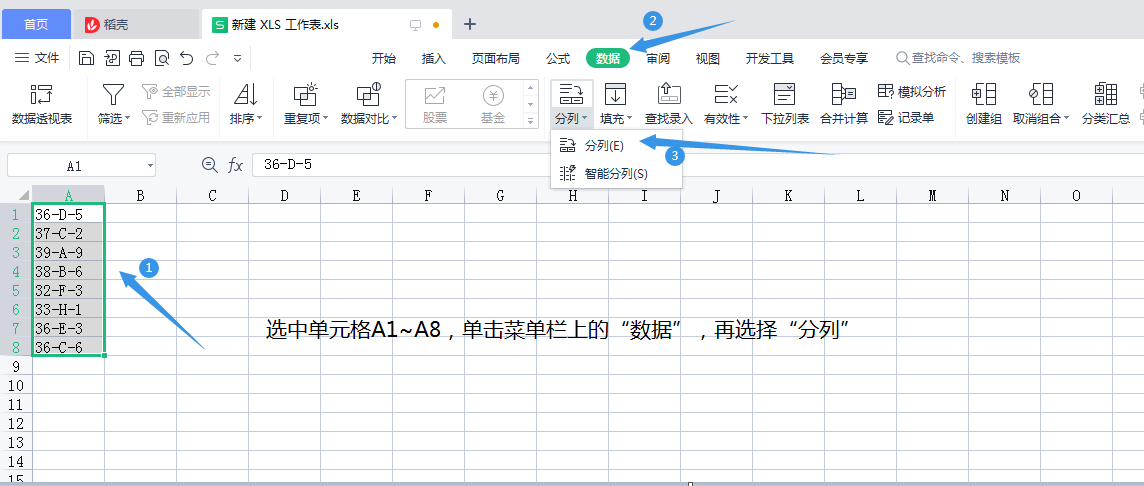The width and height of the screenshot is (1144, 486).
Task: Click the 分列 ribbon button
Action: [571, 104]
